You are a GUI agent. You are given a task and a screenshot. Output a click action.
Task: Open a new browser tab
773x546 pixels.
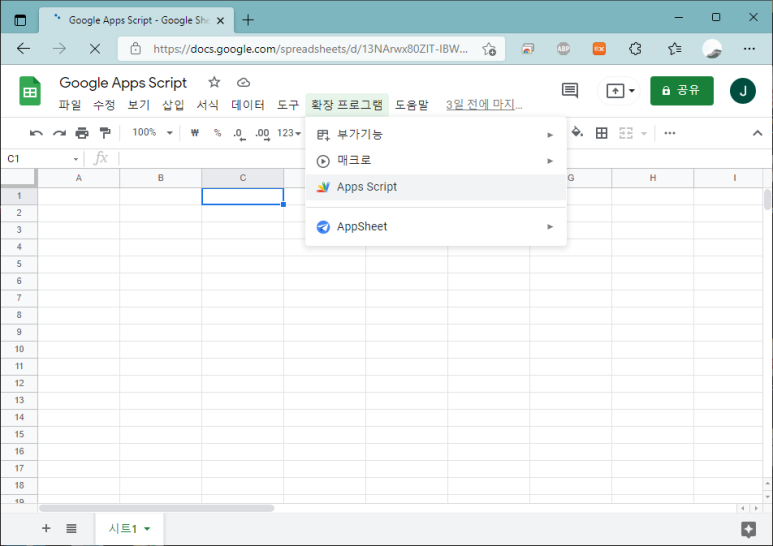pyautogui.click(x=248, y=20)
